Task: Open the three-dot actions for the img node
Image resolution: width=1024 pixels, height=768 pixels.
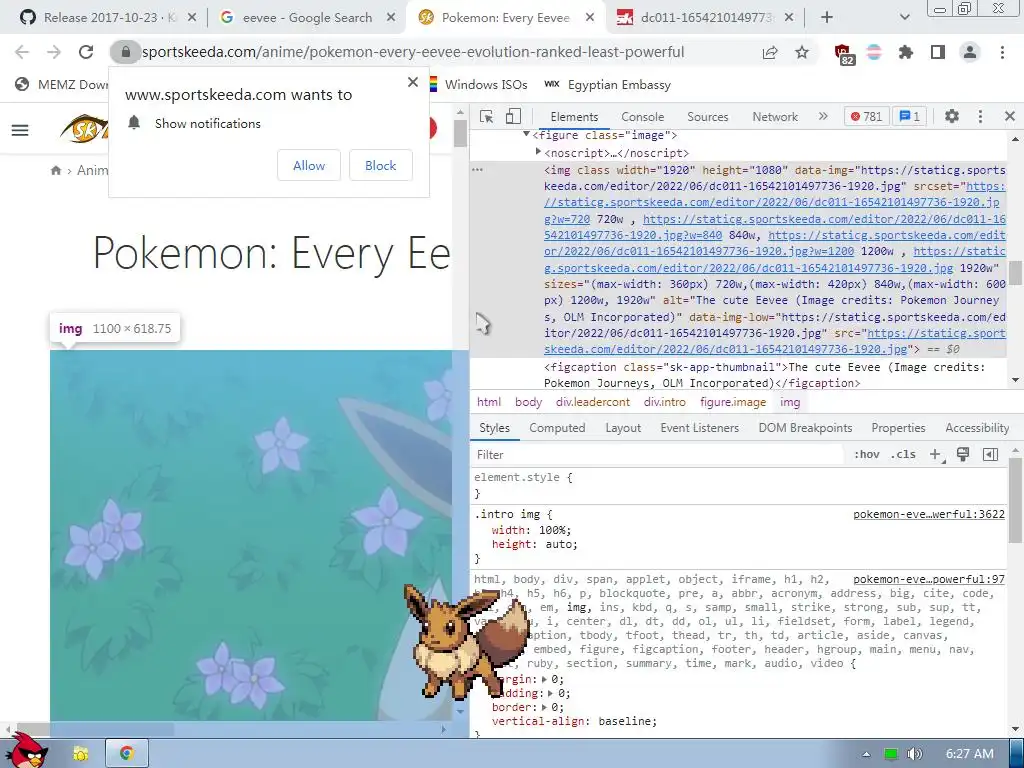Action: click(477, 169)
